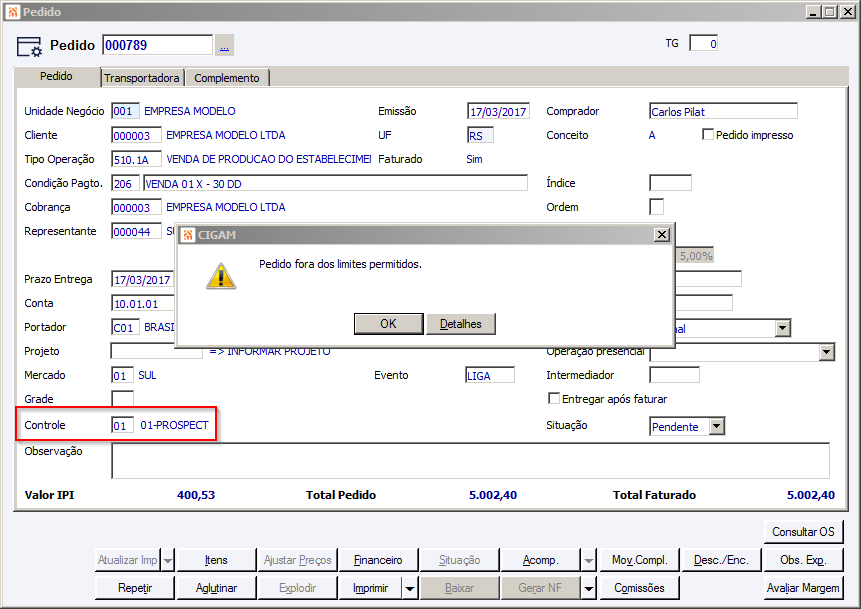Switch to the Transportadora tab
861x609 pixels.
(142, 78)
